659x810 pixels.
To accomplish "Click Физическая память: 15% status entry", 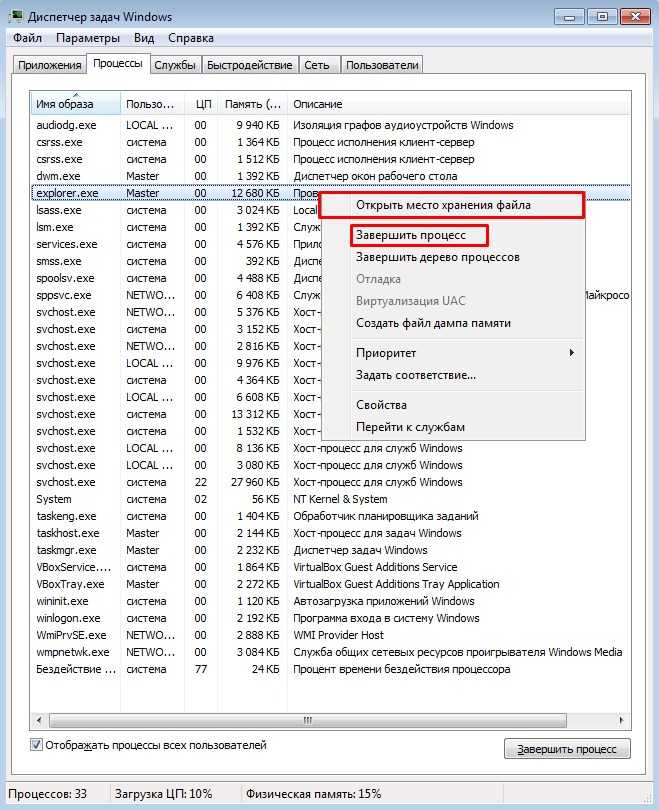I will click(x=313, y=795).
